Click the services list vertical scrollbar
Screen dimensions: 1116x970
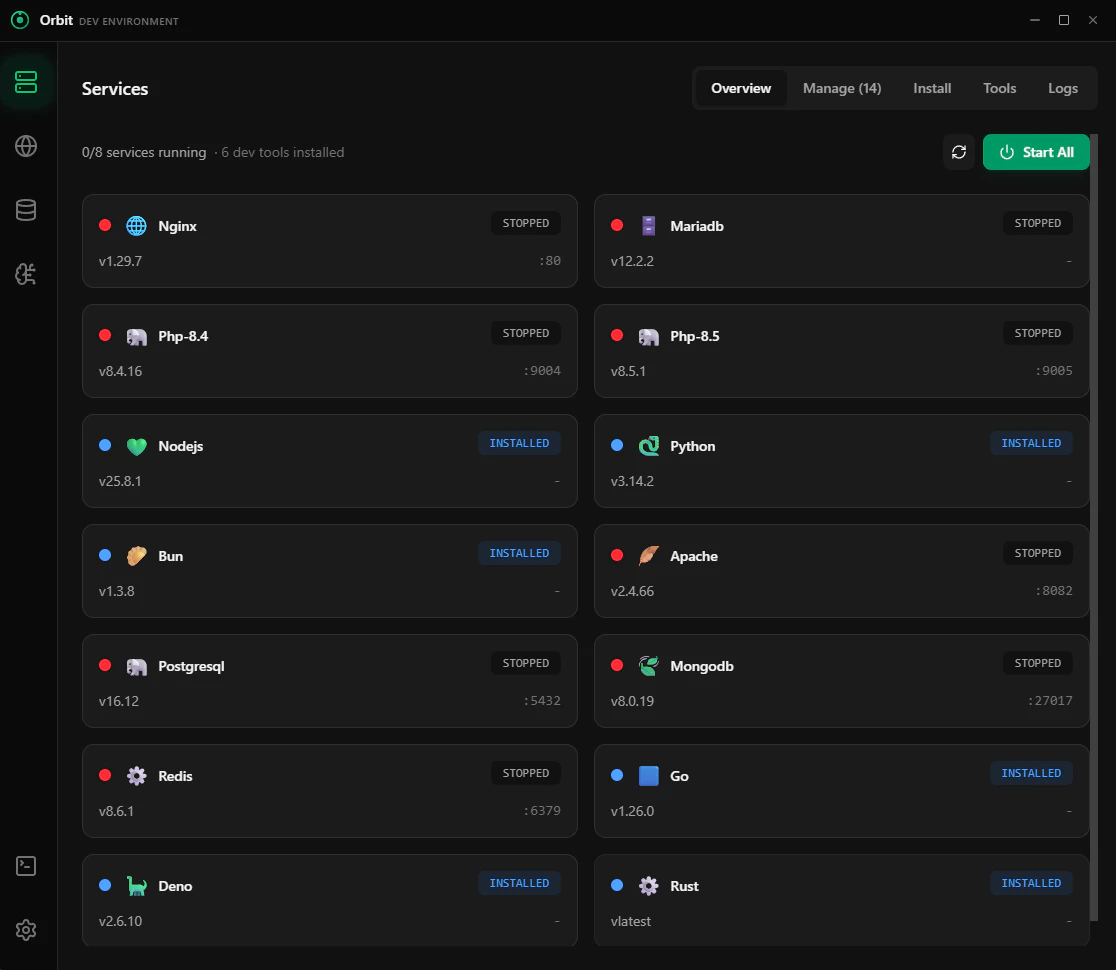(x=1094, y=527)
